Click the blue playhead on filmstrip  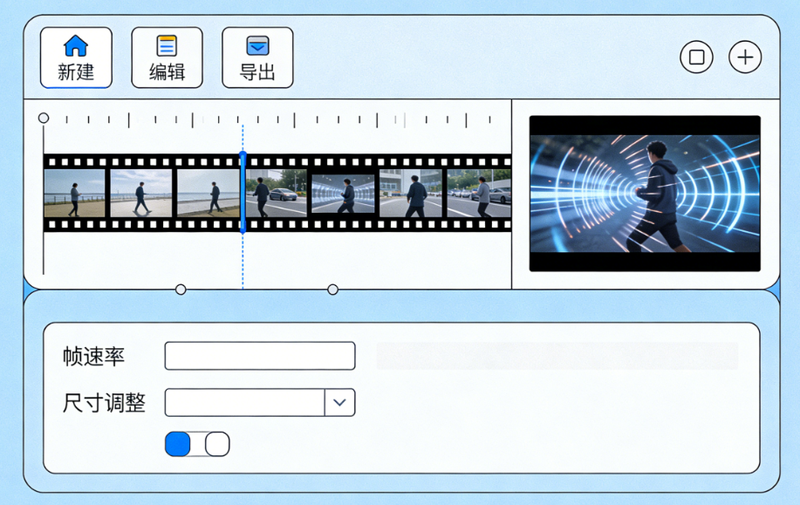tap(242, 192)
